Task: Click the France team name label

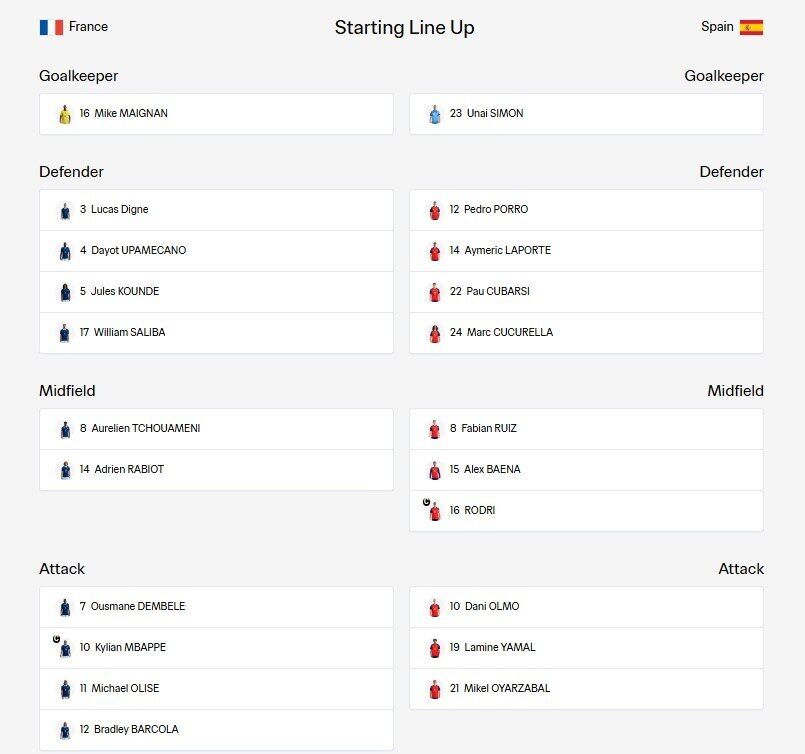Action: tap(88, 27)
